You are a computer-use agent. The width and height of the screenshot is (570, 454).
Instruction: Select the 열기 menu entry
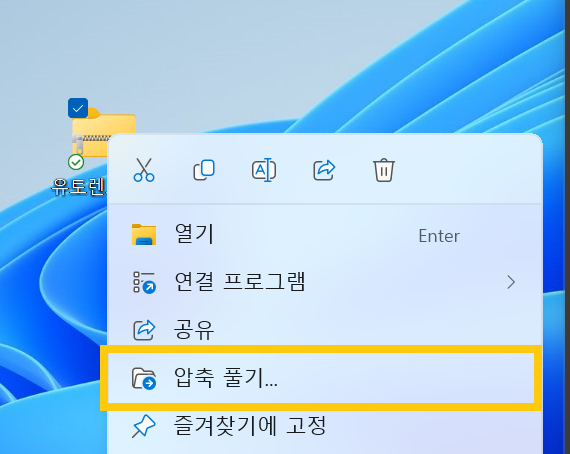[x=325, y=235]
